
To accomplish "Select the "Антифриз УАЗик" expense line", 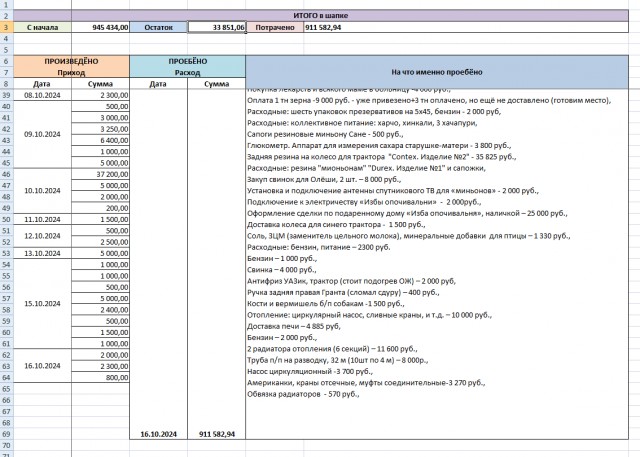I will coord(351,281).
